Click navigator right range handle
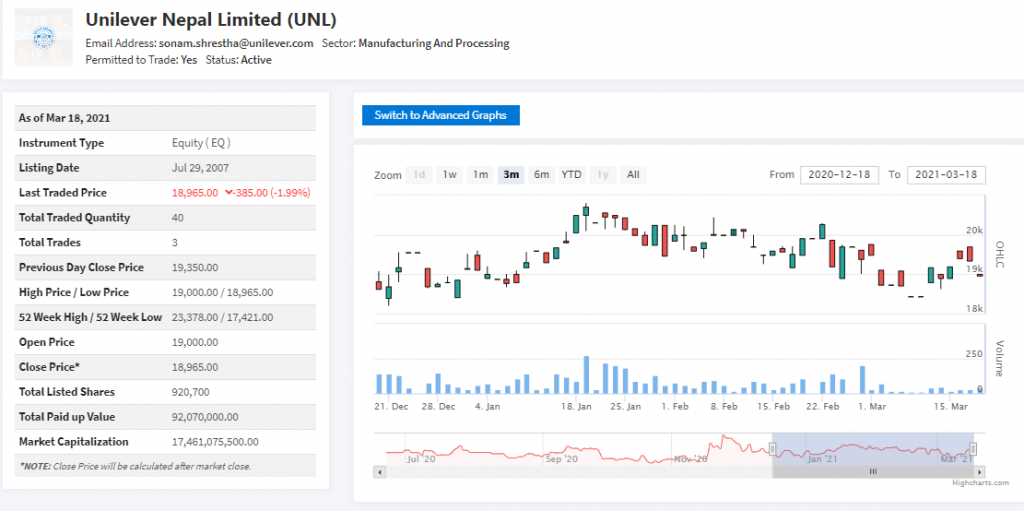This screenshot has width=1024, height=511. [973, 450]
